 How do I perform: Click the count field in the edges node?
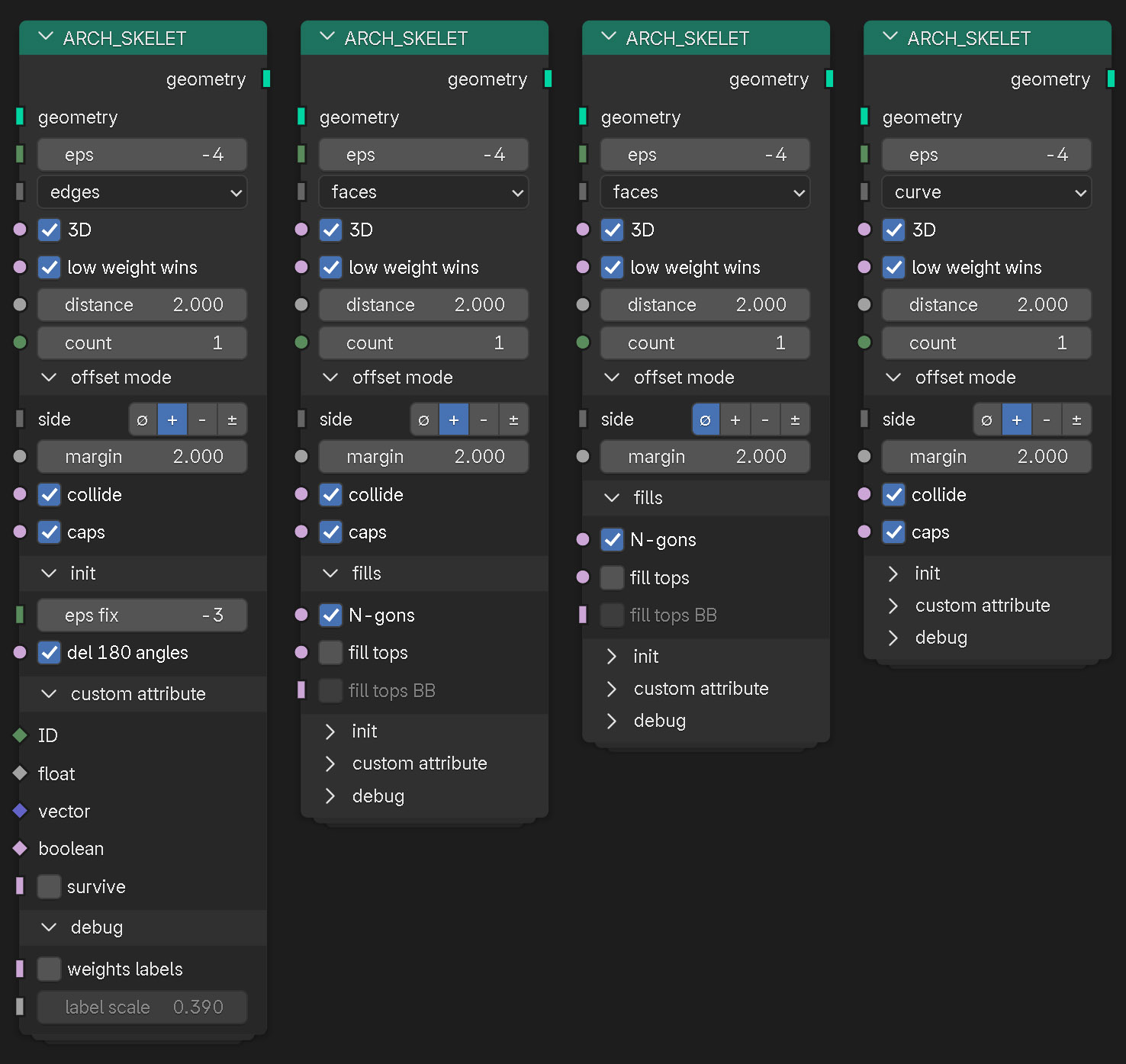point(142,342)
